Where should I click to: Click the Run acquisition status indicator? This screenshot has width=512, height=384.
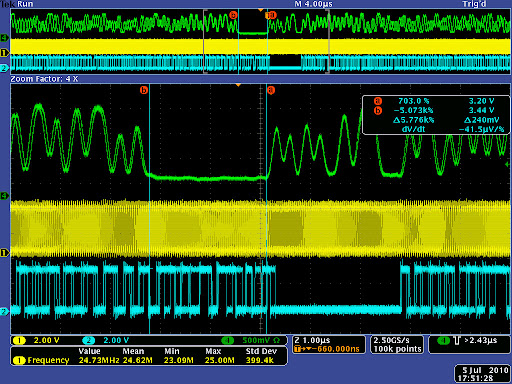click(25, 4)
